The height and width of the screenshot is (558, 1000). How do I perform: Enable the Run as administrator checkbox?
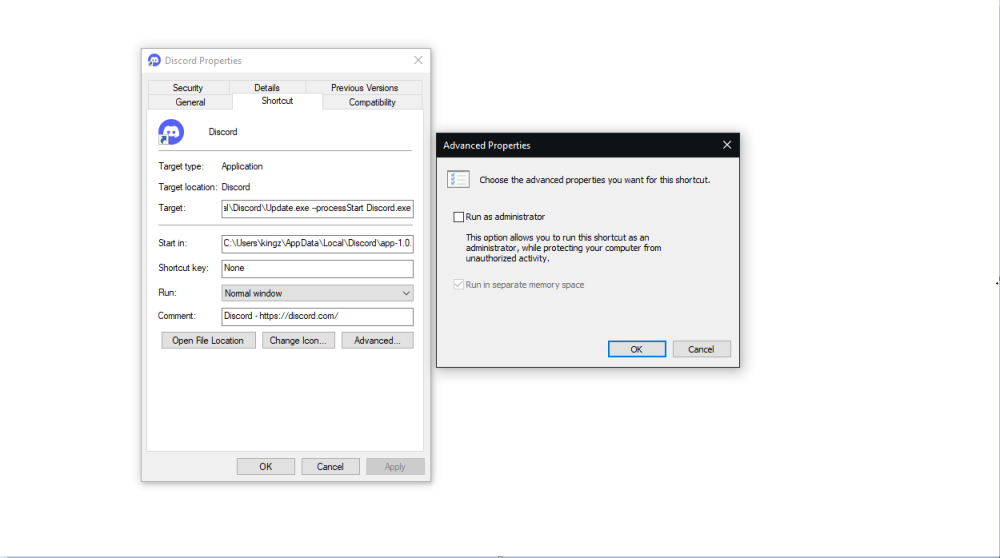coord(459,217)
